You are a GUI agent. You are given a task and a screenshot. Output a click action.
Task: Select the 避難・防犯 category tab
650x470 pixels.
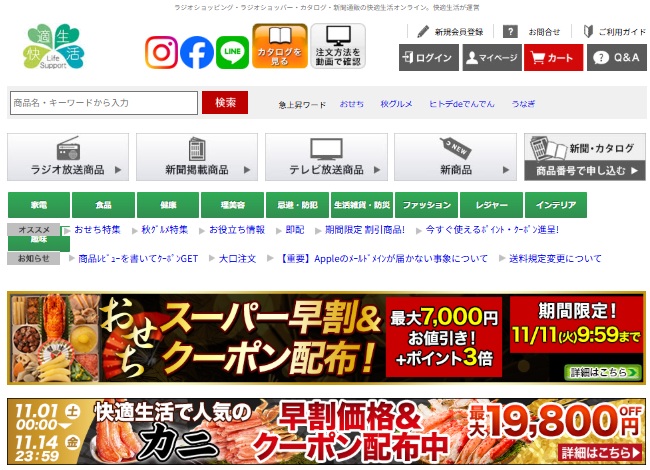click(297, 205)
